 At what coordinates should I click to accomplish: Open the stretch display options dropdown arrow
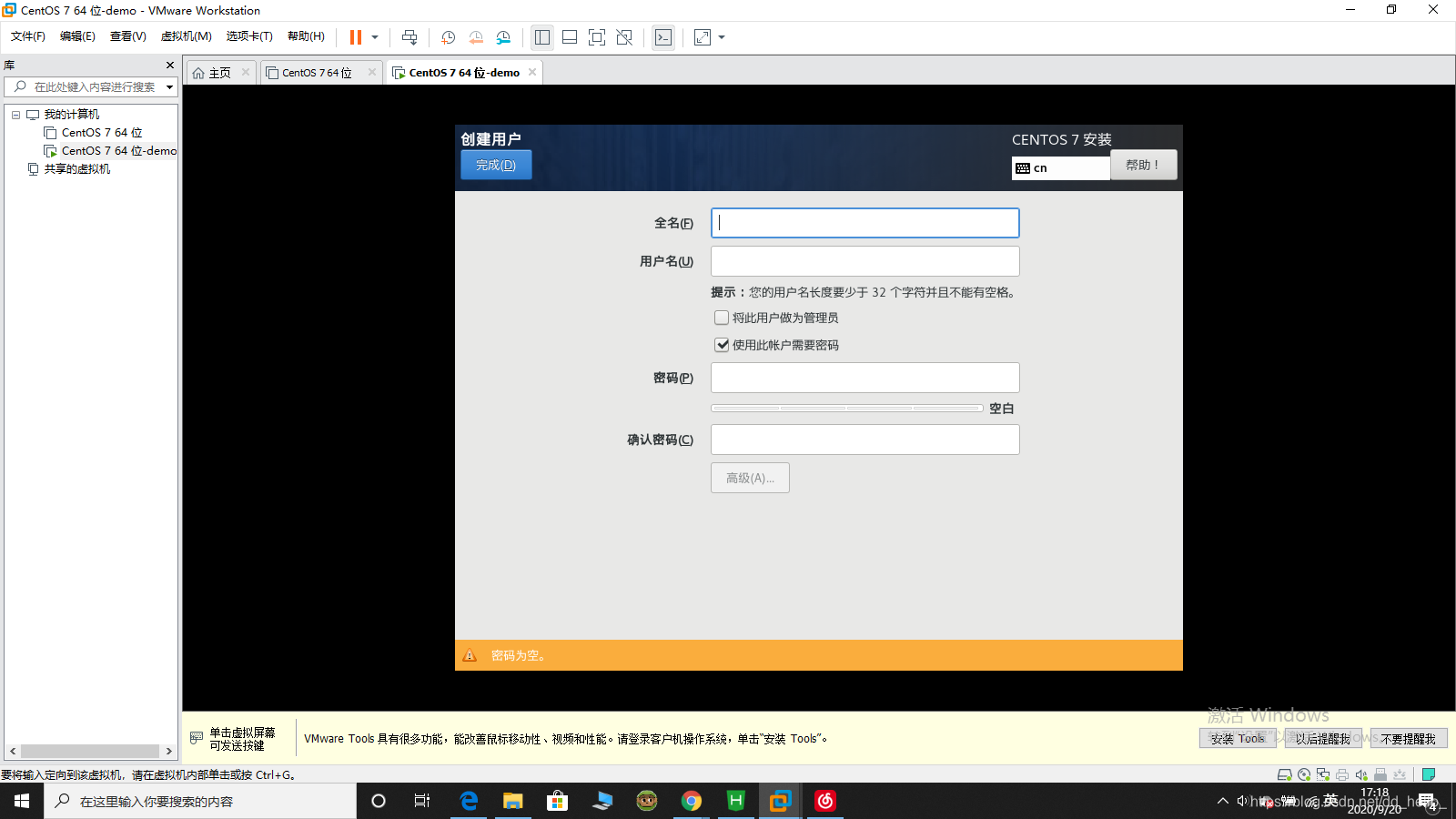pos(722,37)
